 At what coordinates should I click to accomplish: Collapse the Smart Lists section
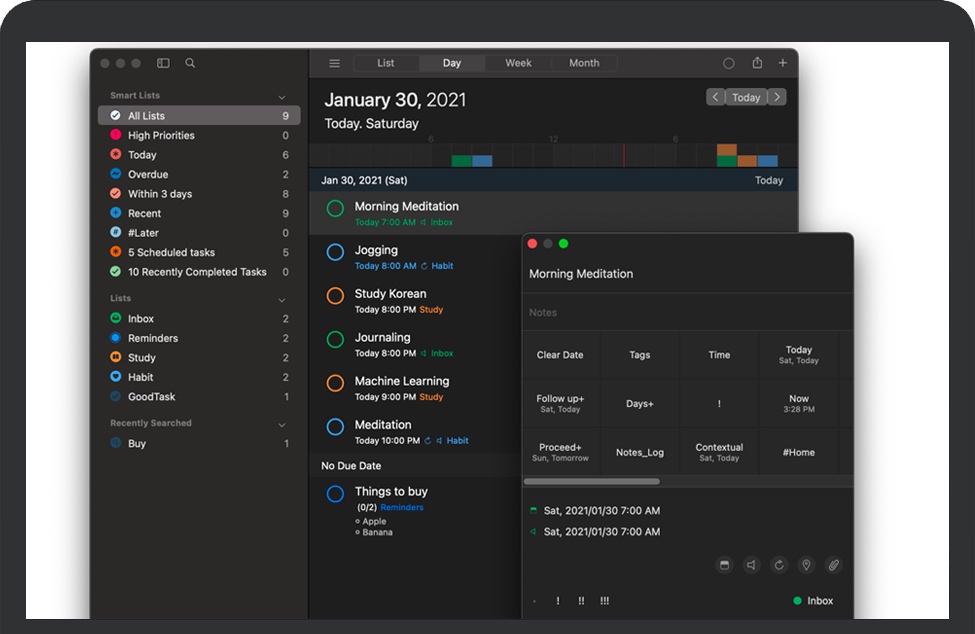pos(282,97)
